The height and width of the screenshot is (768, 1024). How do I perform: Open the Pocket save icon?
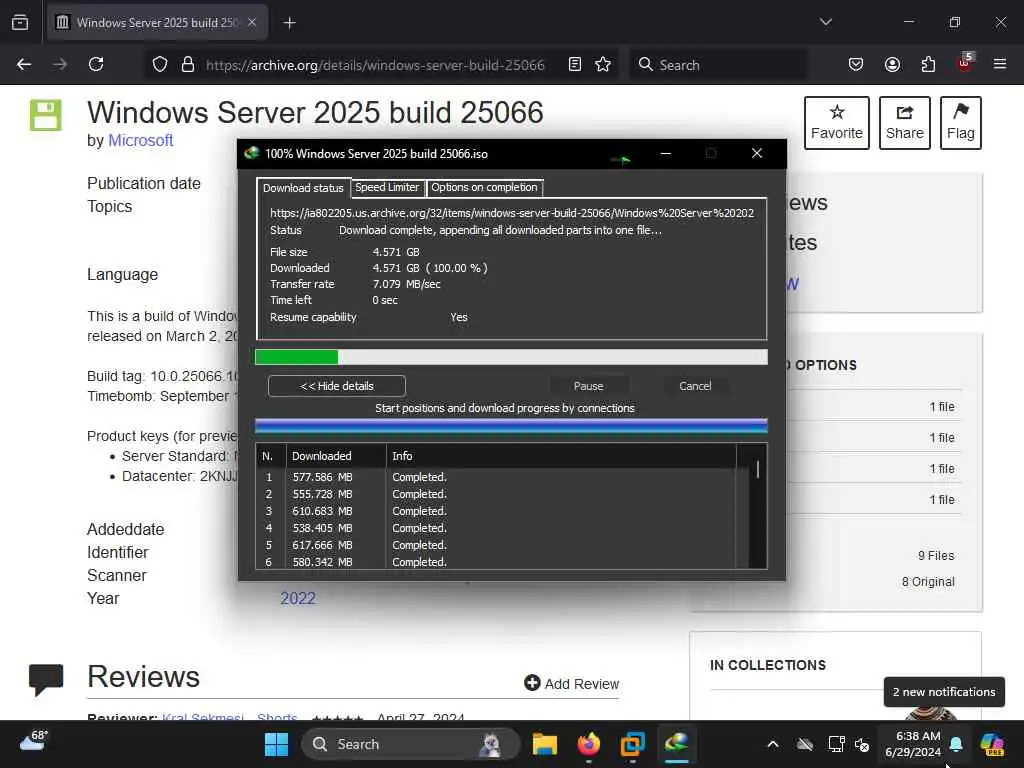[x=856, y=64]
